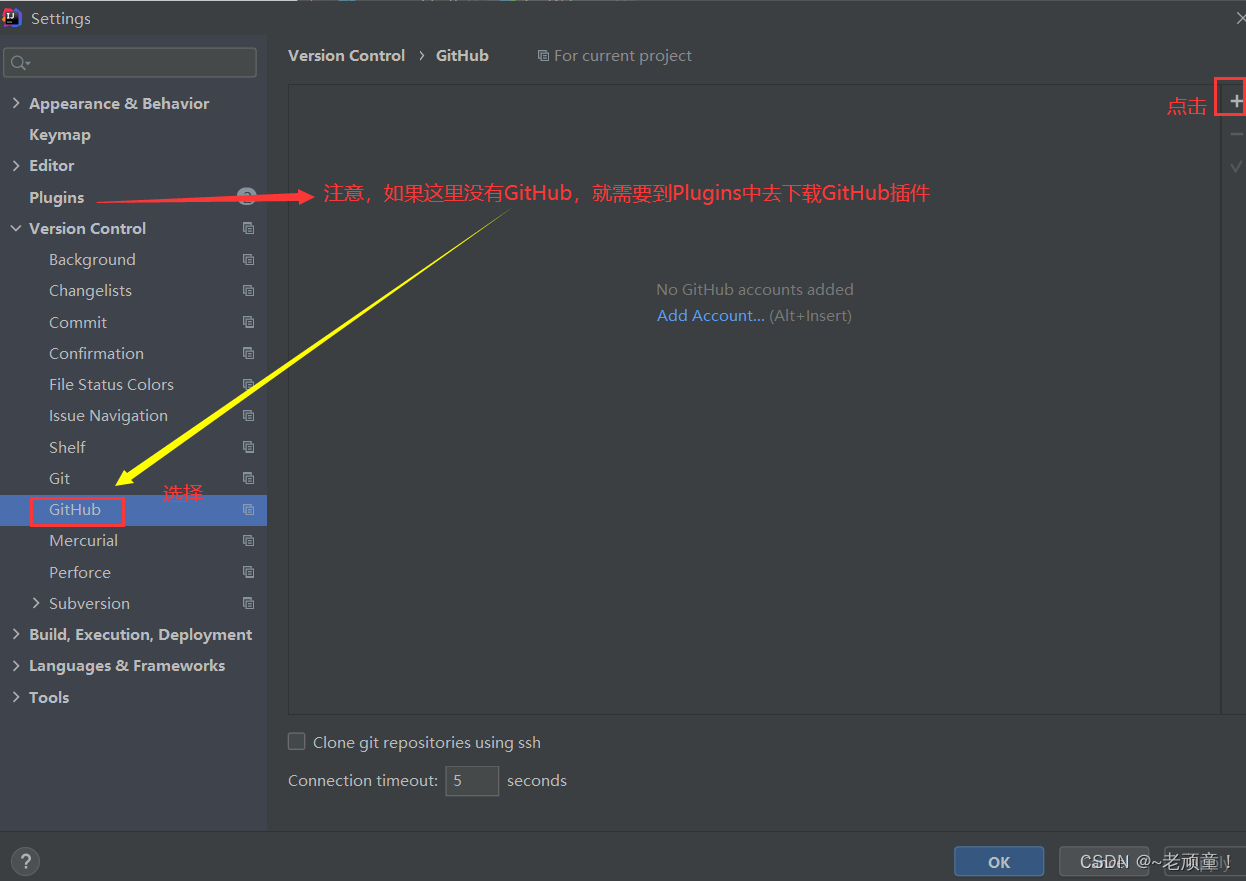Screen dimensions: 1246x881
Task: Click the Add Account link
Action: tap(711, 315)
